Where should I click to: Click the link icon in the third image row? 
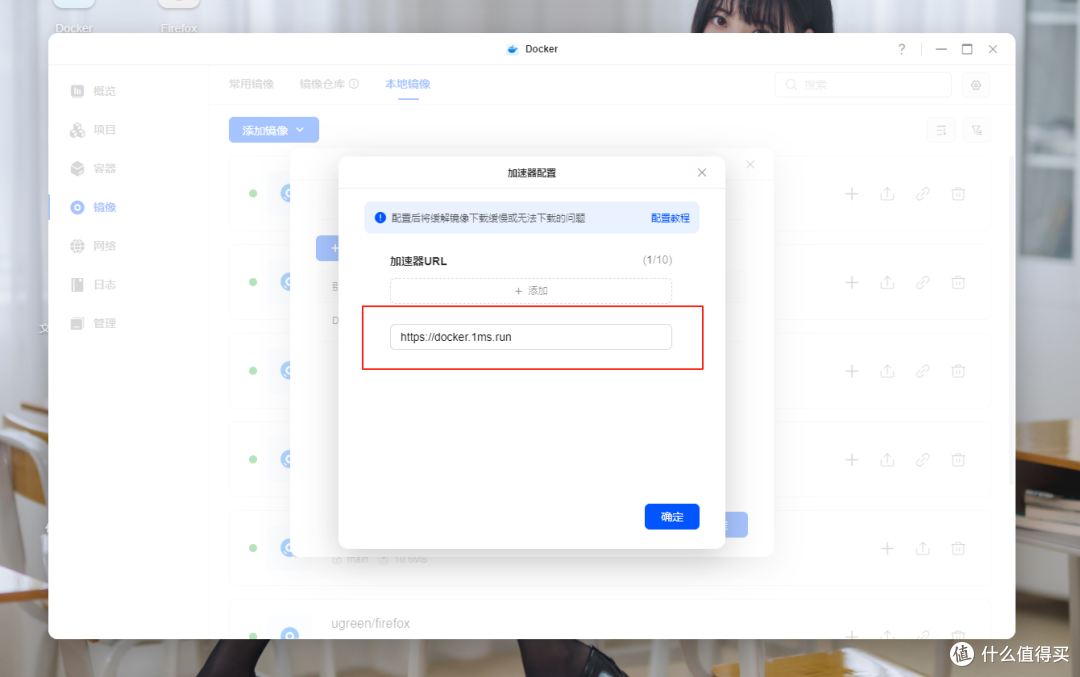coord(923,371)
